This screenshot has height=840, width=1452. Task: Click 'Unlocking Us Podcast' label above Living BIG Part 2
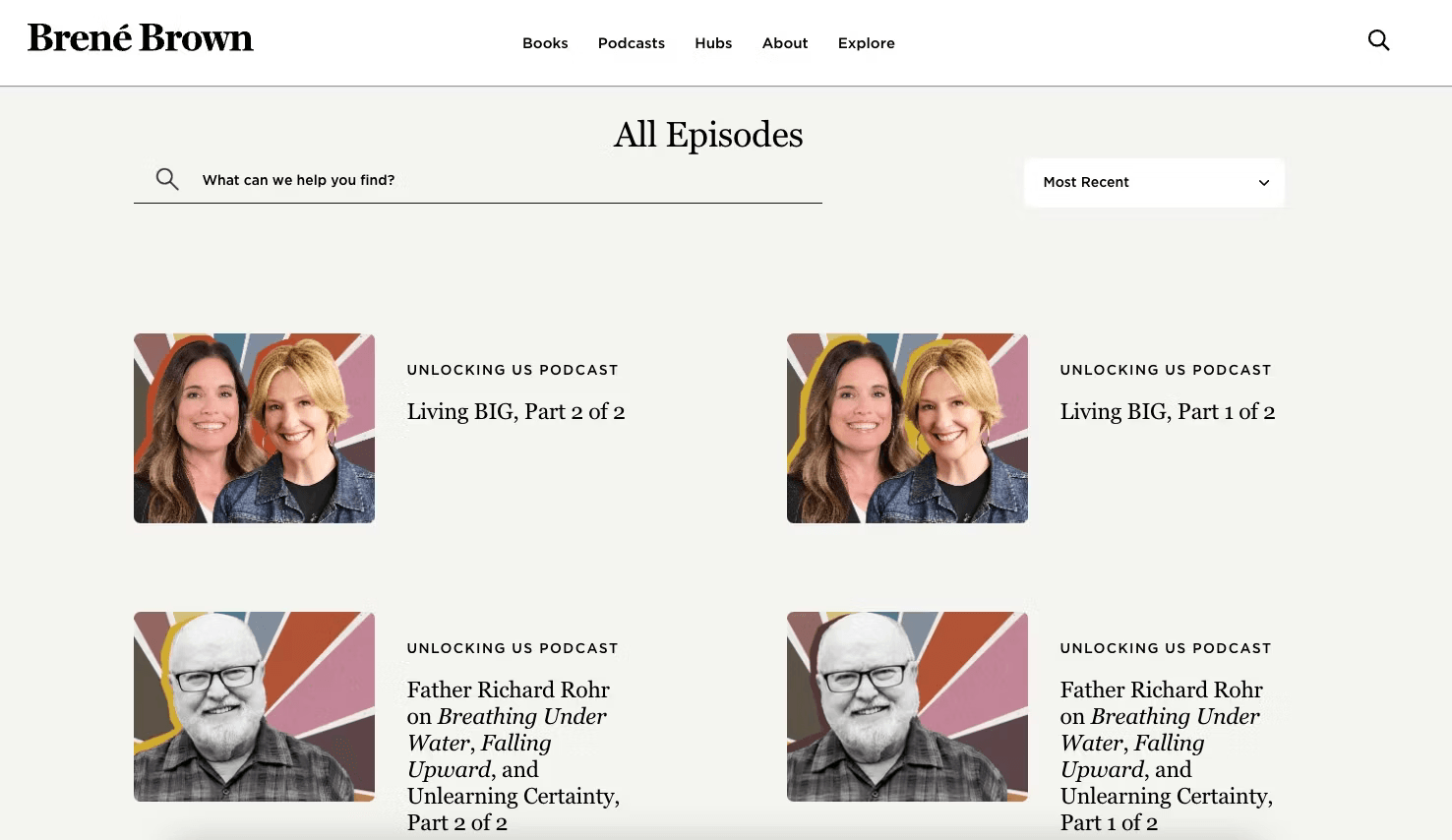(513, 370)
